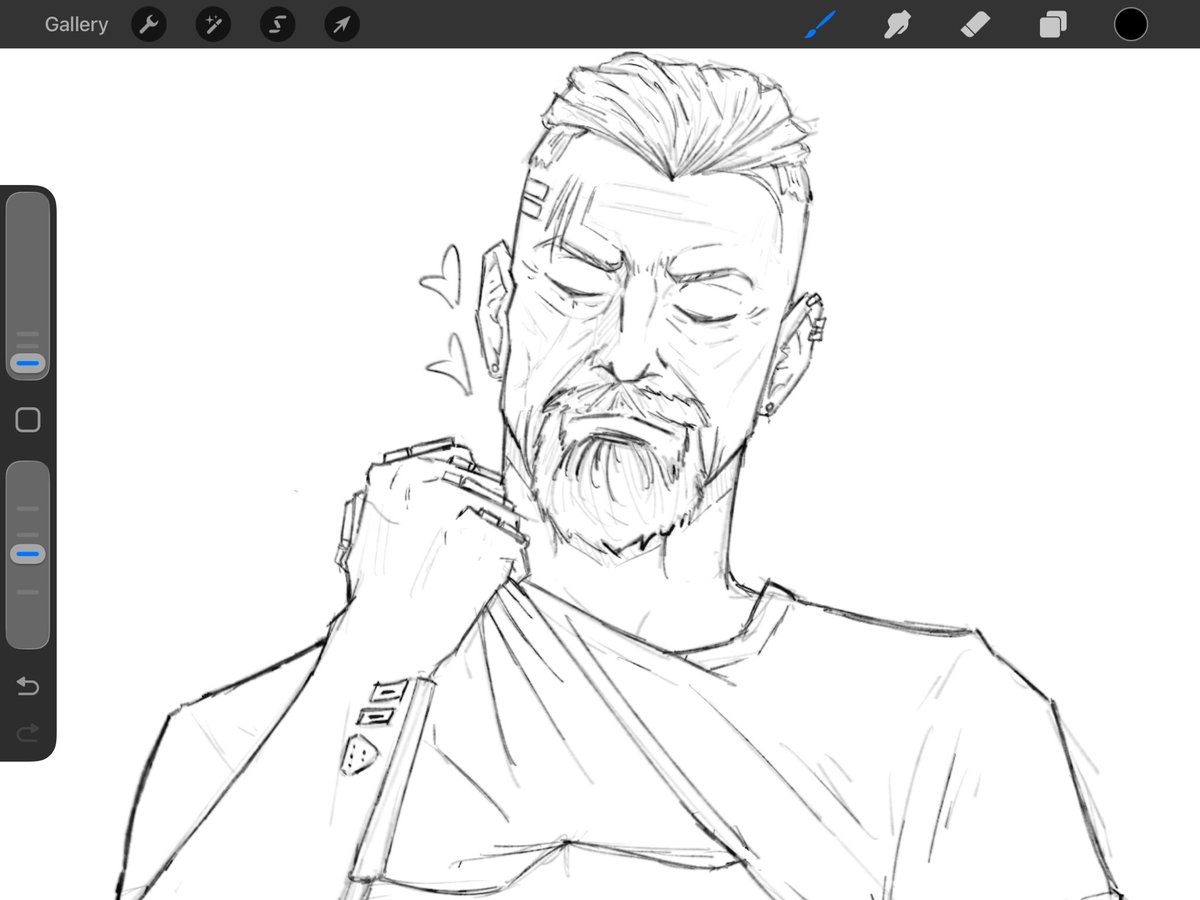Open the Actions wrench menu

148,24
